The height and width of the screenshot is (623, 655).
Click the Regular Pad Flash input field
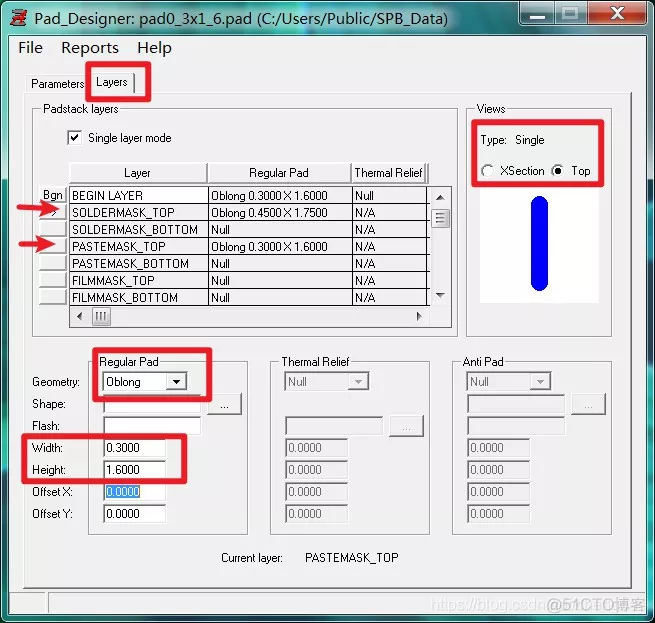(152, 426)
